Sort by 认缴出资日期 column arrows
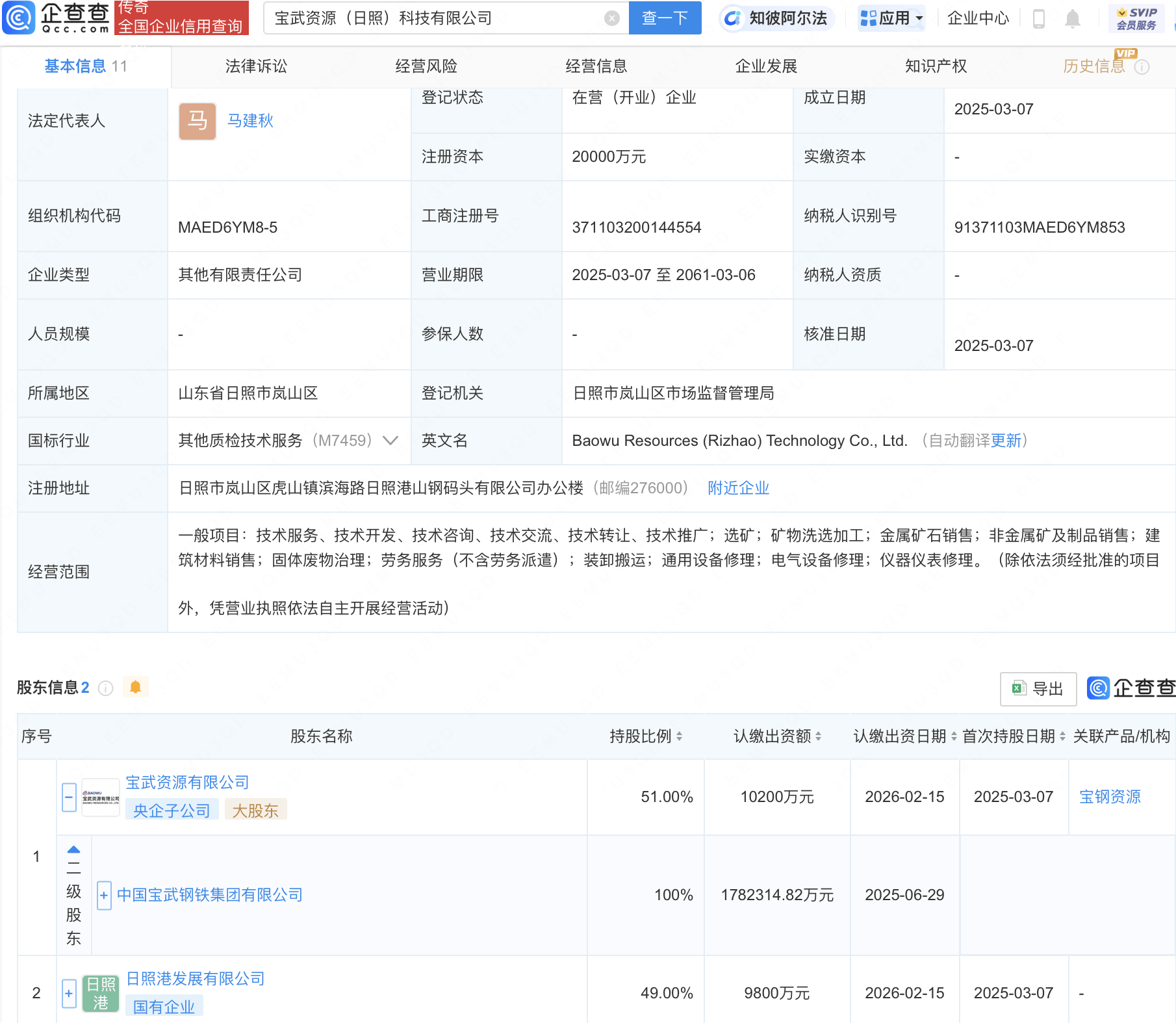The height and width of the screenshot is (1023, 1176). tap(954, 736)
